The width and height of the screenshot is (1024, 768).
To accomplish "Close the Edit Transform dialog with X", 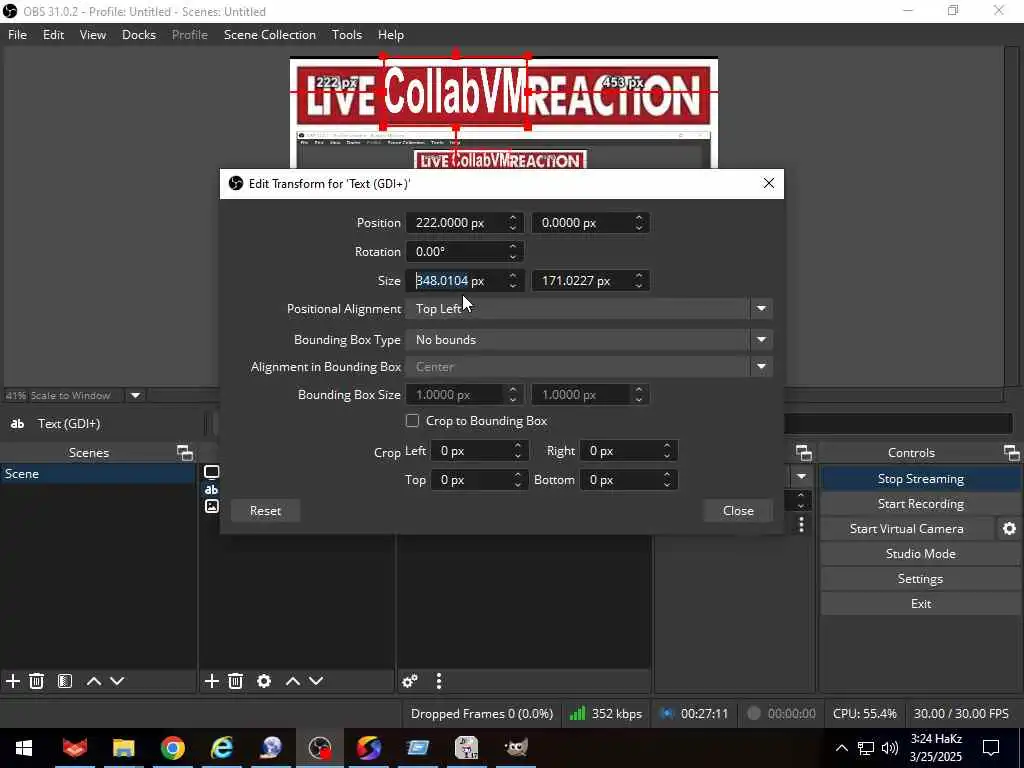I will 769,184.
